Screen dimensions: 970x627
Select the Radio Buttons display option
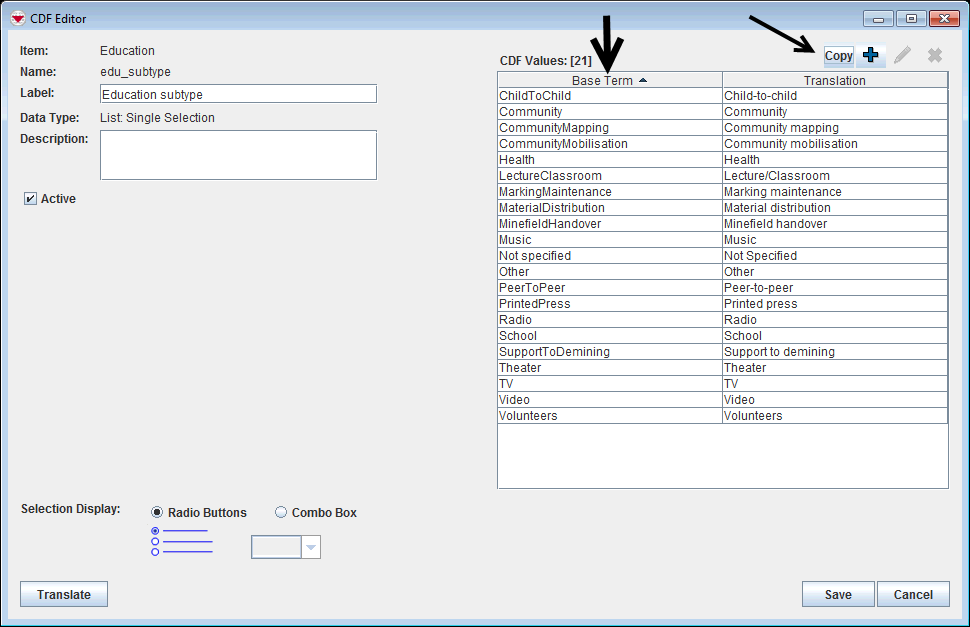point(157,513)
